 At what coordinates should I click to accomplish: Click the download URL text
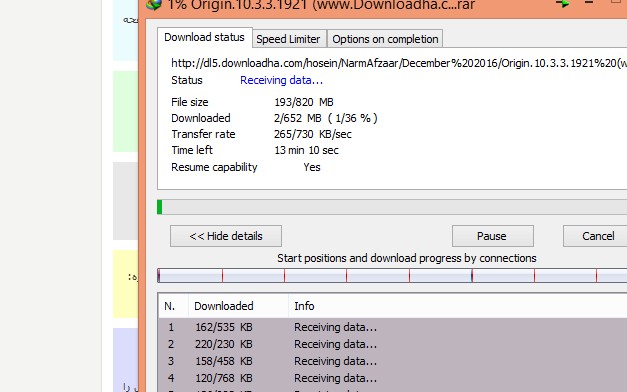(399, 63)
